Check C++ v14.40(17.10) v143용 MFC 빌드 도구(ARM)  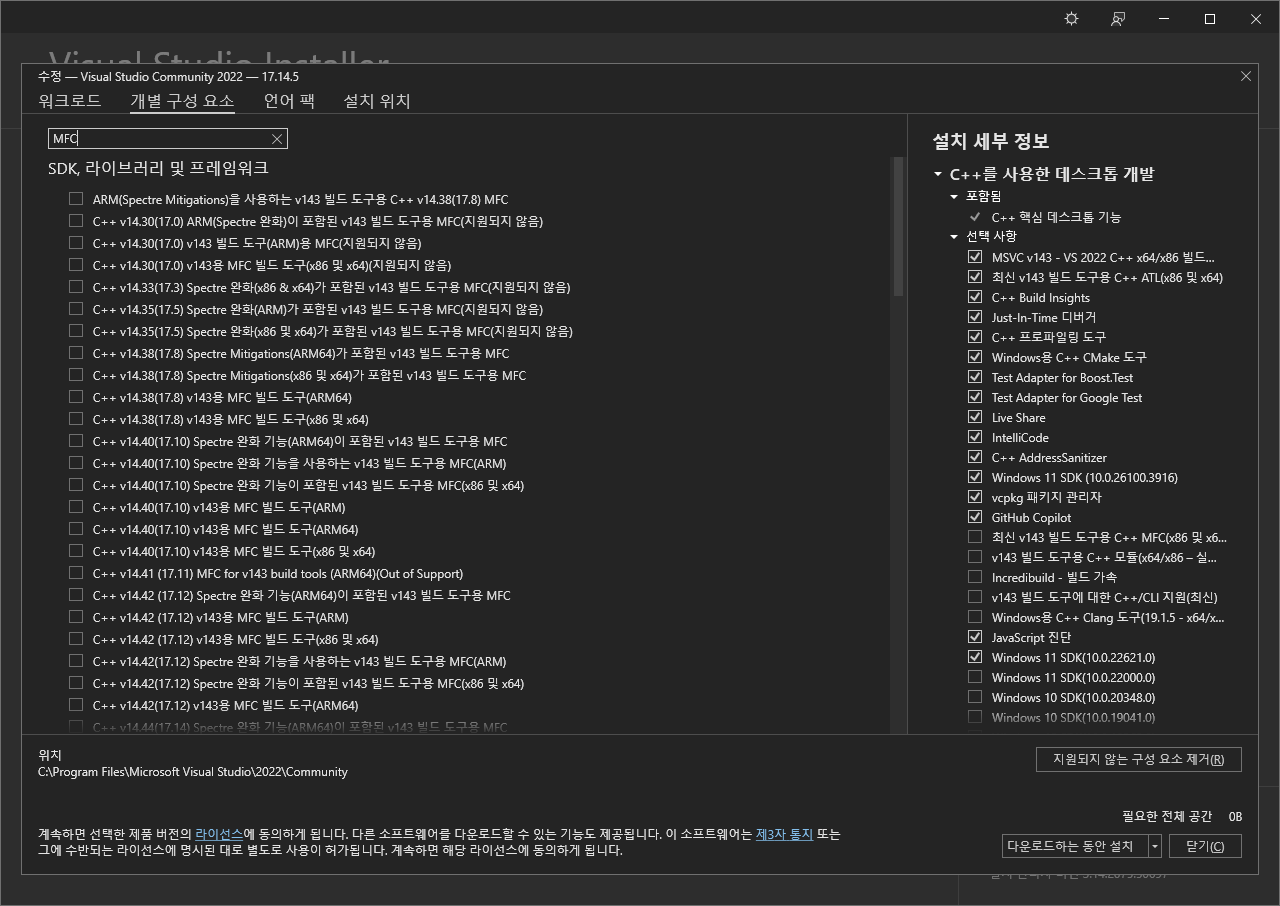(76, 507)
